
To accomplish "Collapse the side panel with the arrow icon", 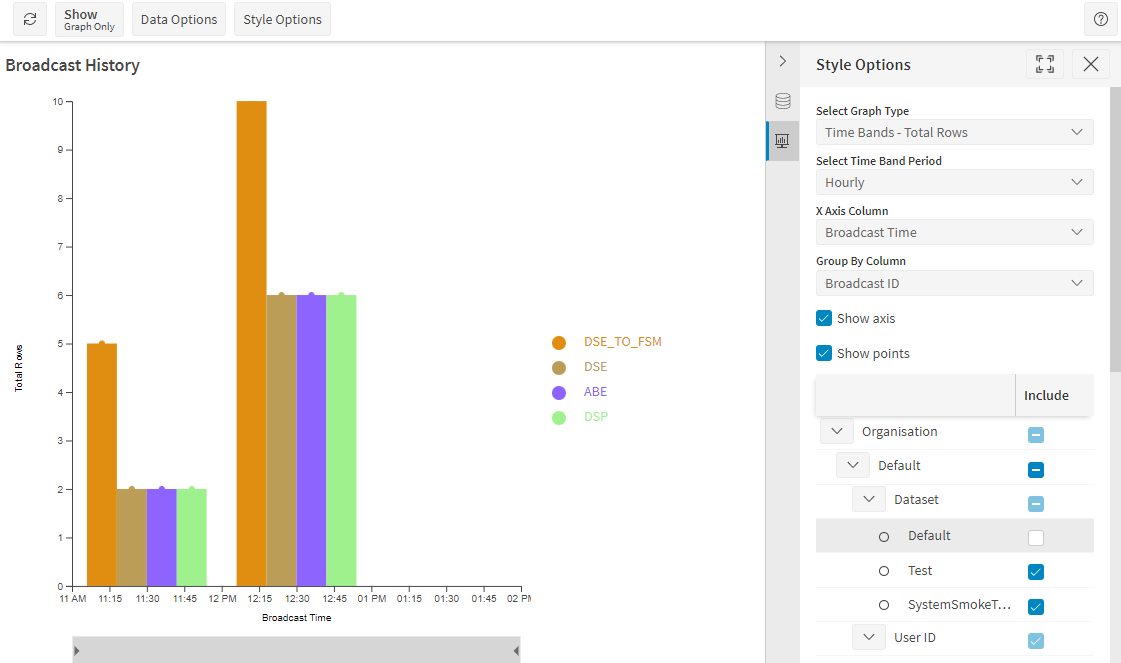I will tap(783, 62).
